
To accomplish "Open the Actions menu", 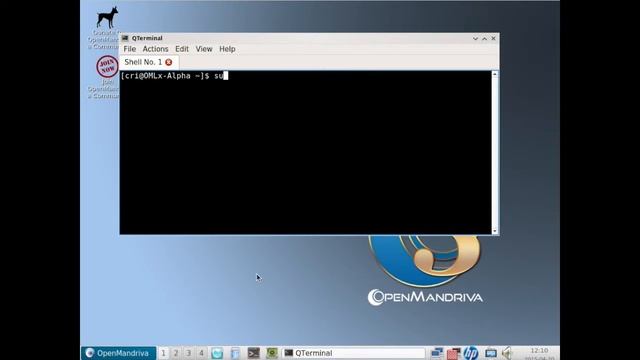I will coord(155,49).
